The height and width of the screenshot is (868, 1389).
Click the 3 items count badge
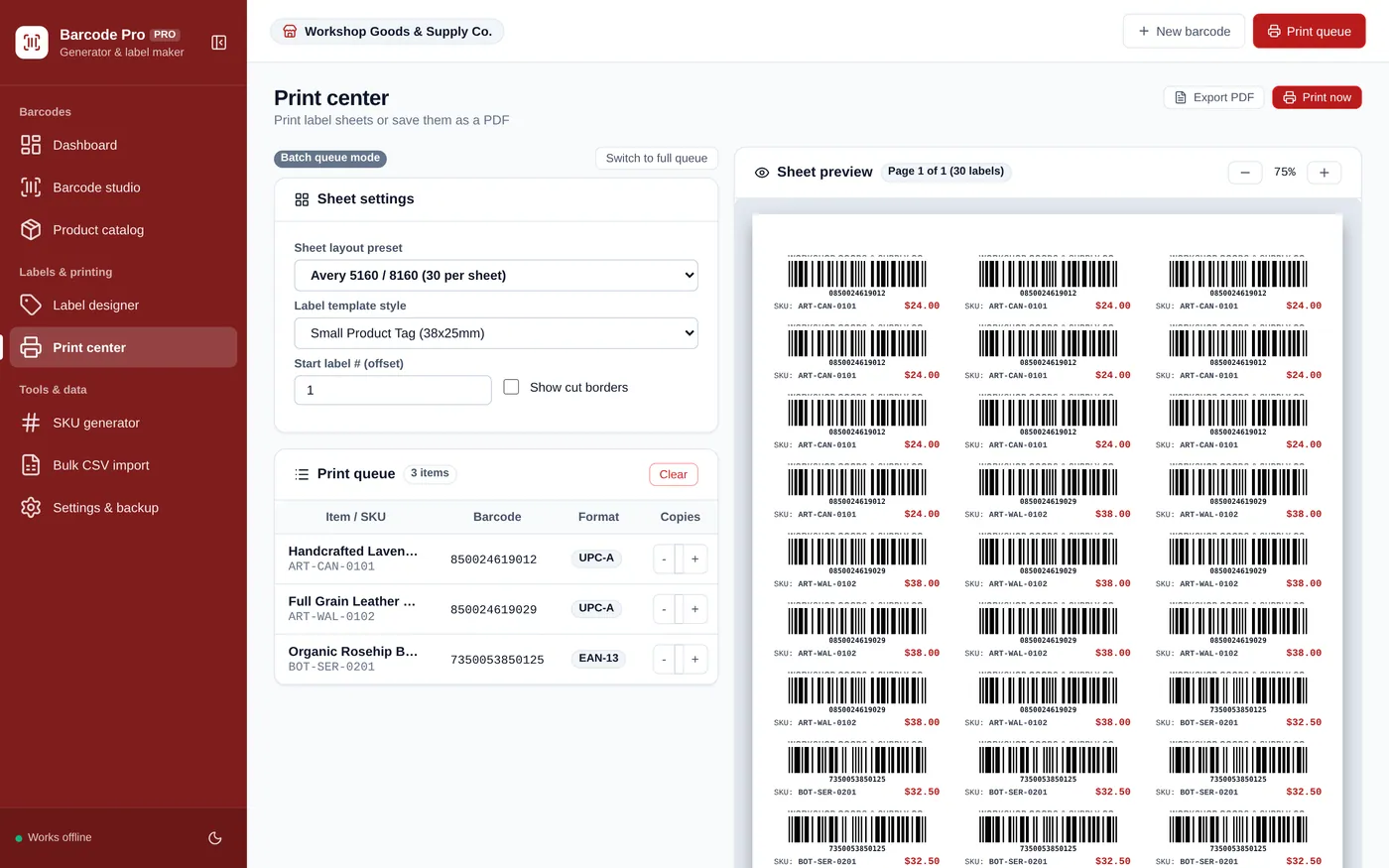430,473
